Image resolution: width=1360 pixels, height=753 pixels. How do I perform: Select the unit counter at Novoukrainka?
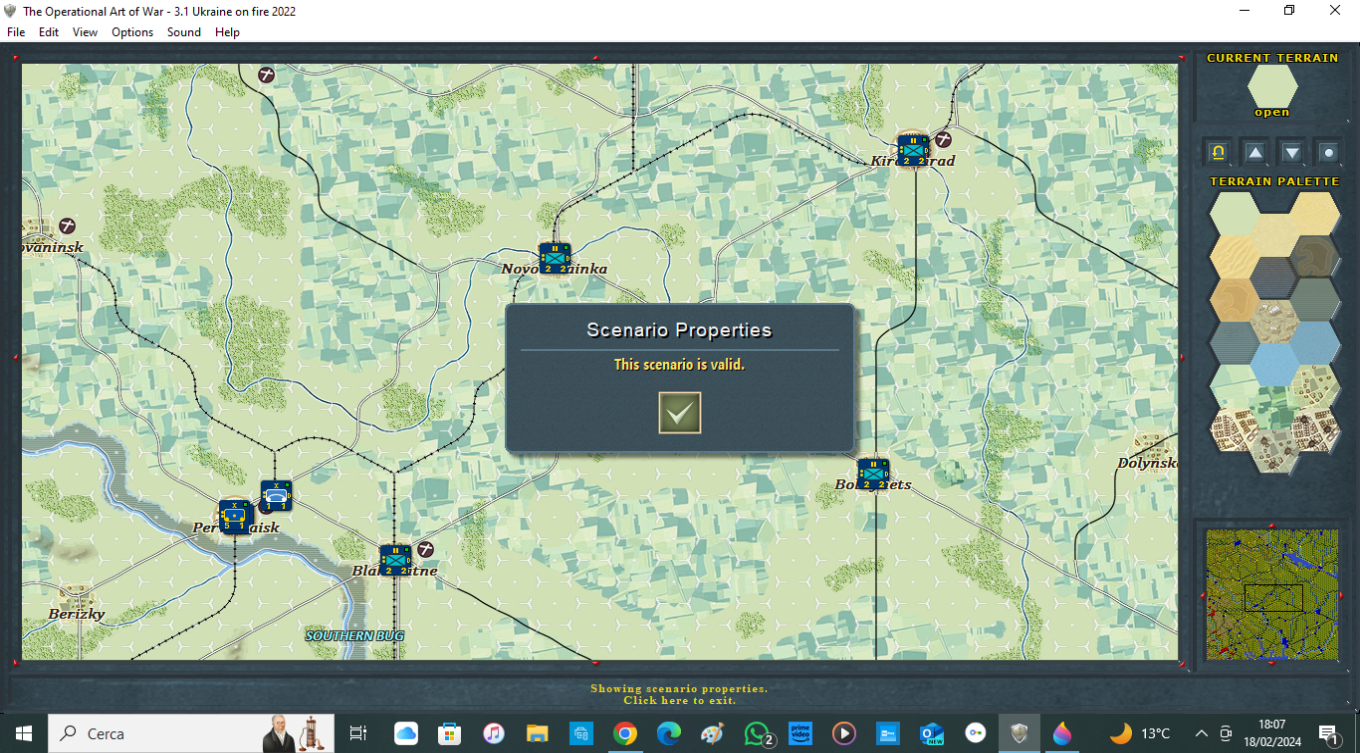point(554,258)
